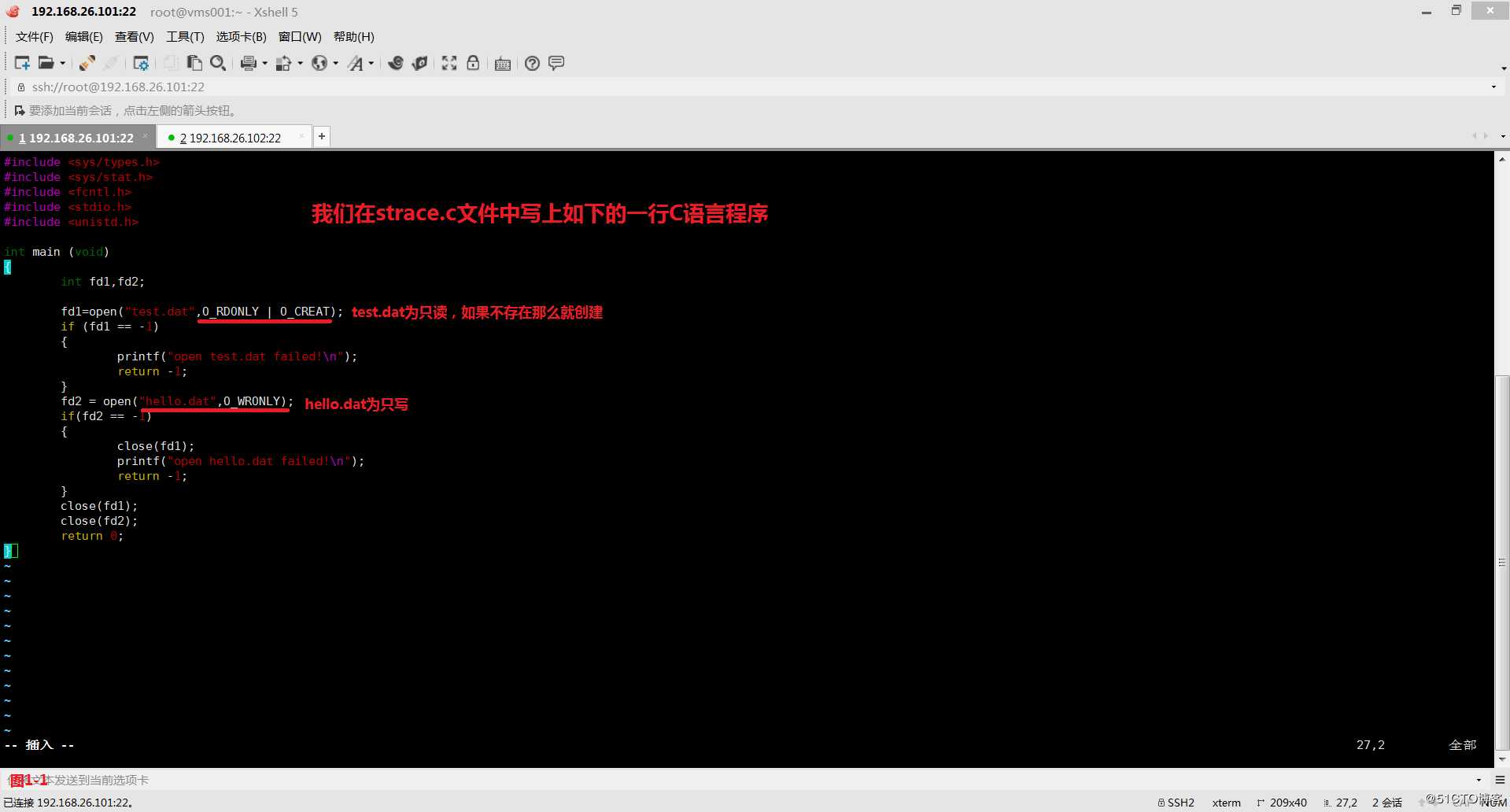Click the speech bubble feedback icon
The height and width of the screenshot is (812, 1510).
coord(556,63)
